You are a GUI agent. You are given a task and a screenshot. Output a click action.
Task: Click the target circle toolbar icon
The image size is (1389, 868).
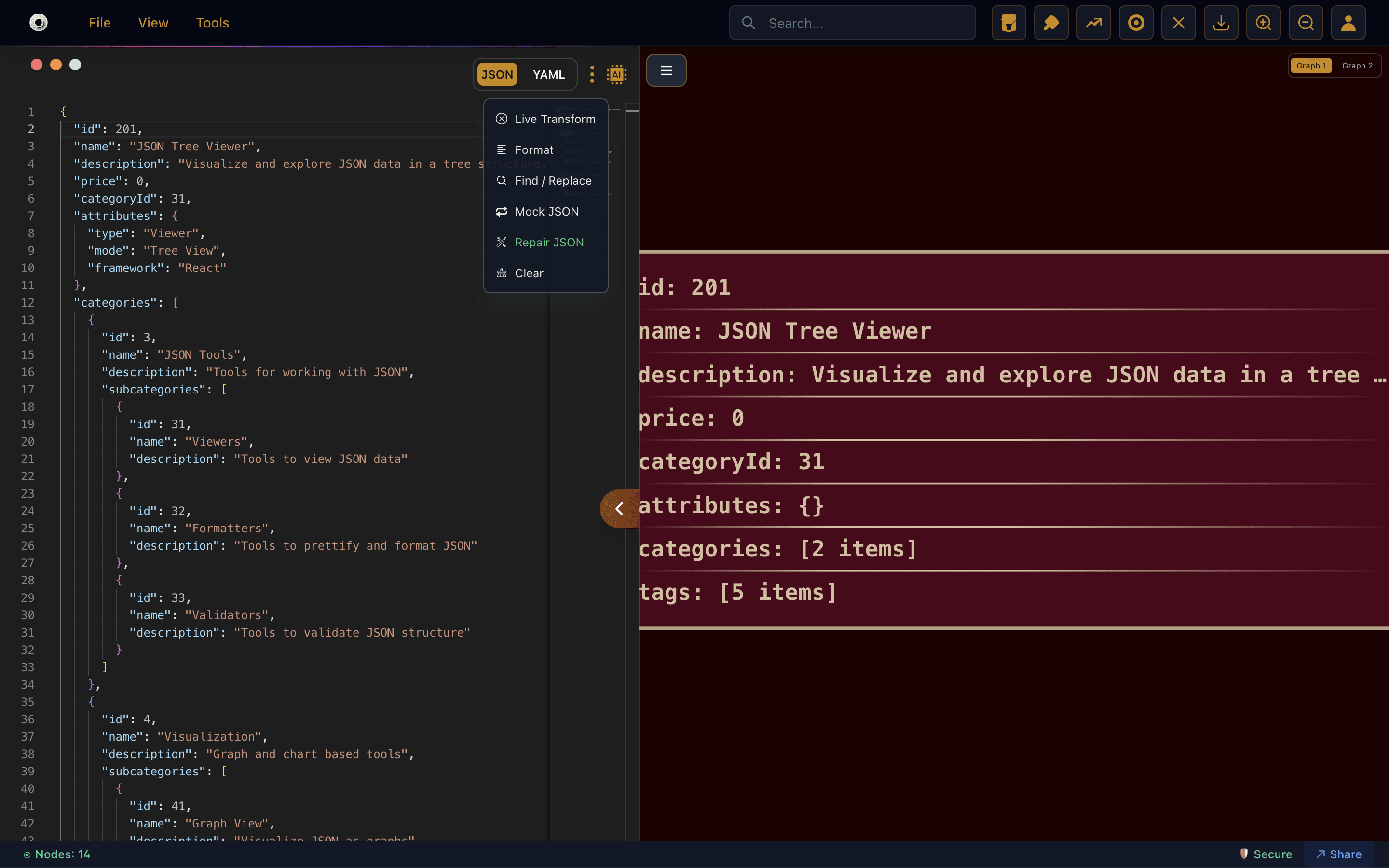1136,23
